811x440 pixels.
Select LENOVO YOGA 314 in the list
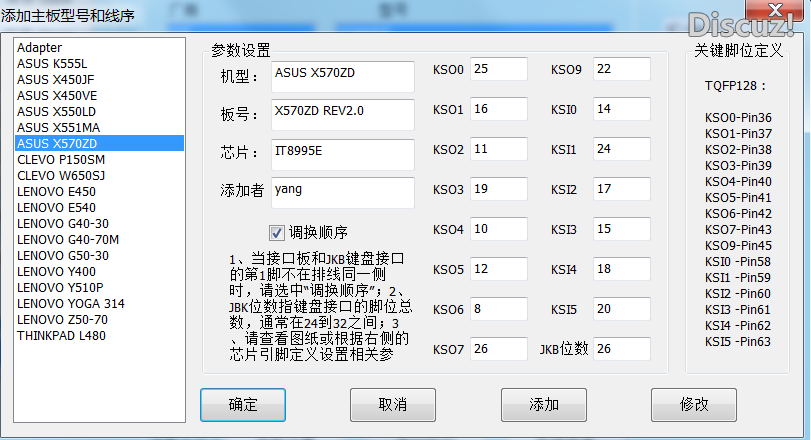click(99, 304)
